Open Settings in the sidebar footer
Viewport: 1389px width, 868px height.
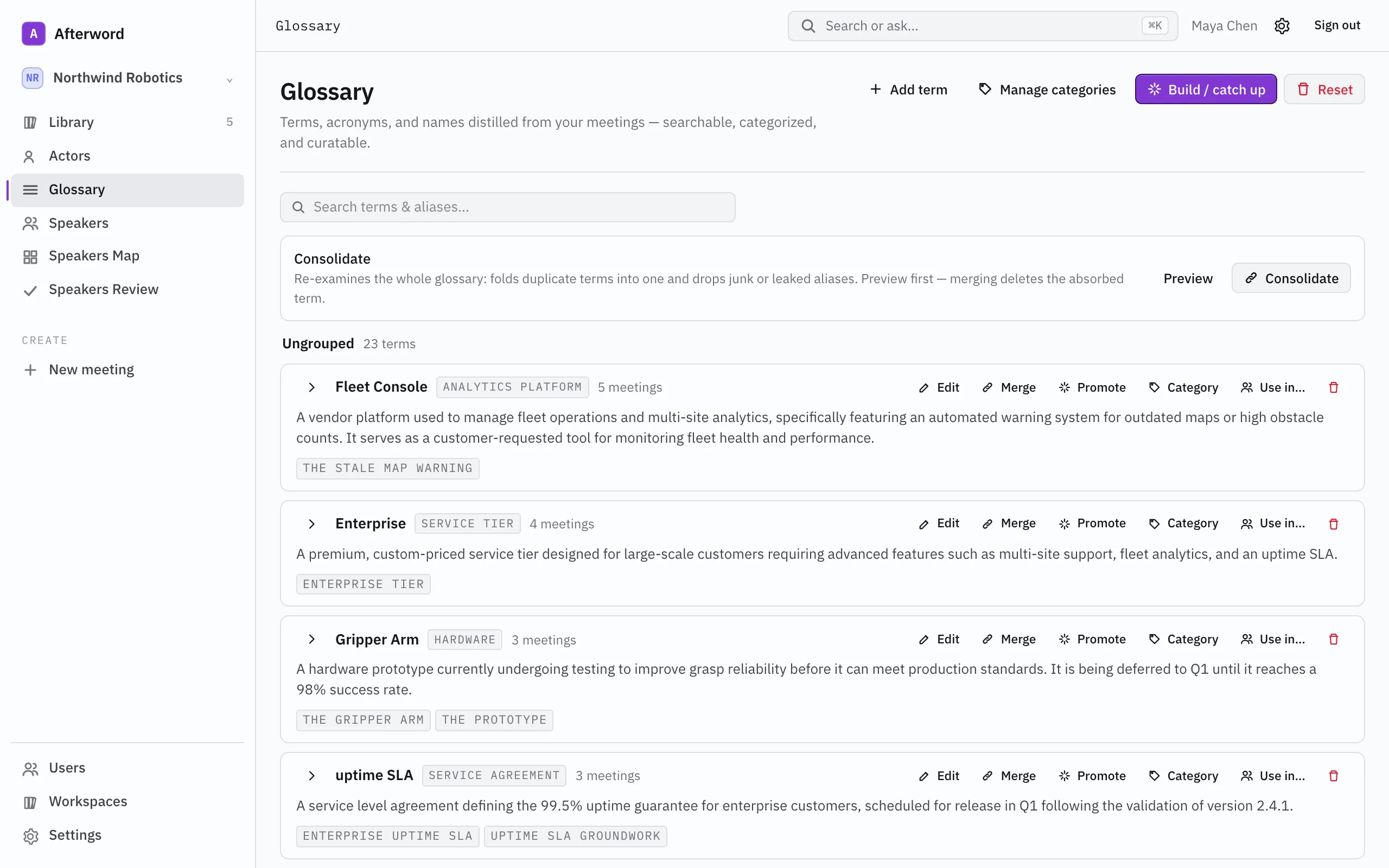click(x=128, y=835)
